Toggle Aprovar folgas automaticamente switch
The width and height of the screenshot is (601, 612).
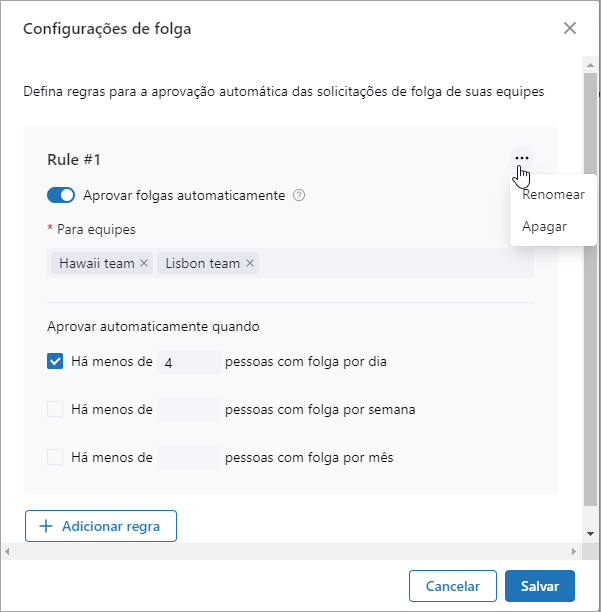(61, 196)
